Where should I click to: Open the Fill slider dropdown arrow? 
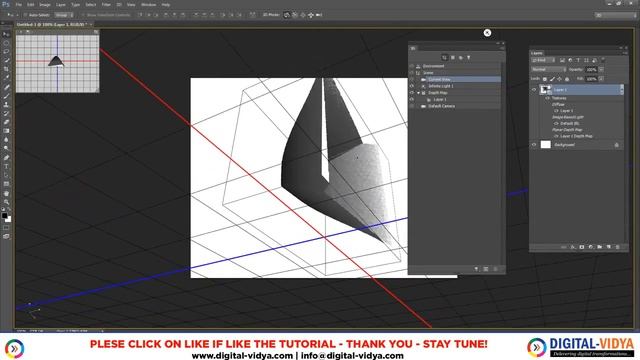pyautogui.click(x=601, y=78)
